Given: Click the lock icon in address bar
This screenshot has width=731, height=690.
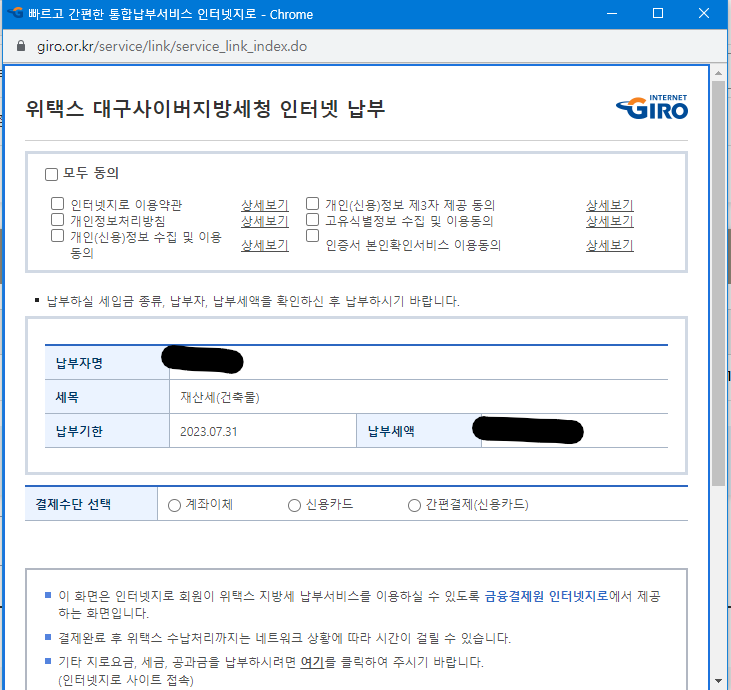Looking at the screenshot, I should [21, 46].
